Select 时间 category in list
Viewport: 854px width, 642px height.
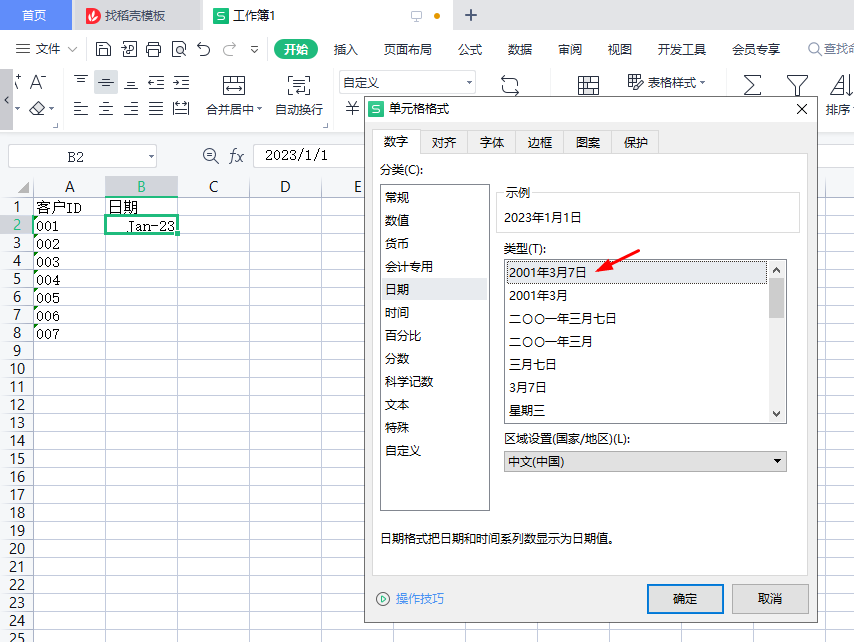[x=434, y=312]
